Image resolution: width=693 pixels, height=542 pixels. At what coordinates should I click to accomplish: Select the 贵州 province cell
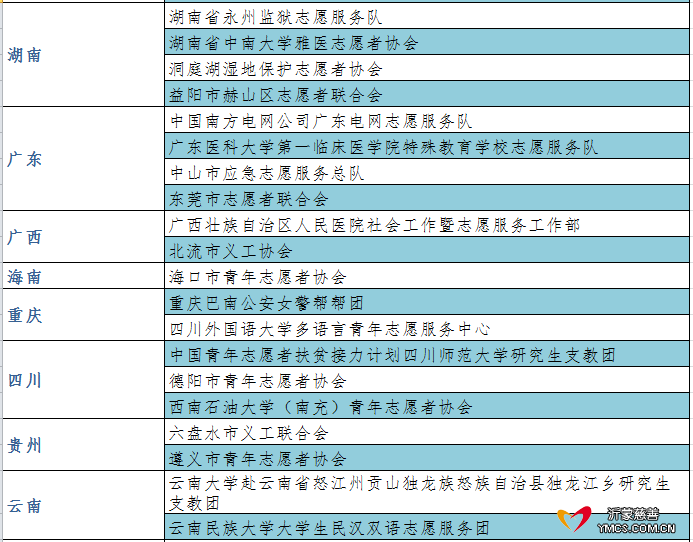(84, 445)
